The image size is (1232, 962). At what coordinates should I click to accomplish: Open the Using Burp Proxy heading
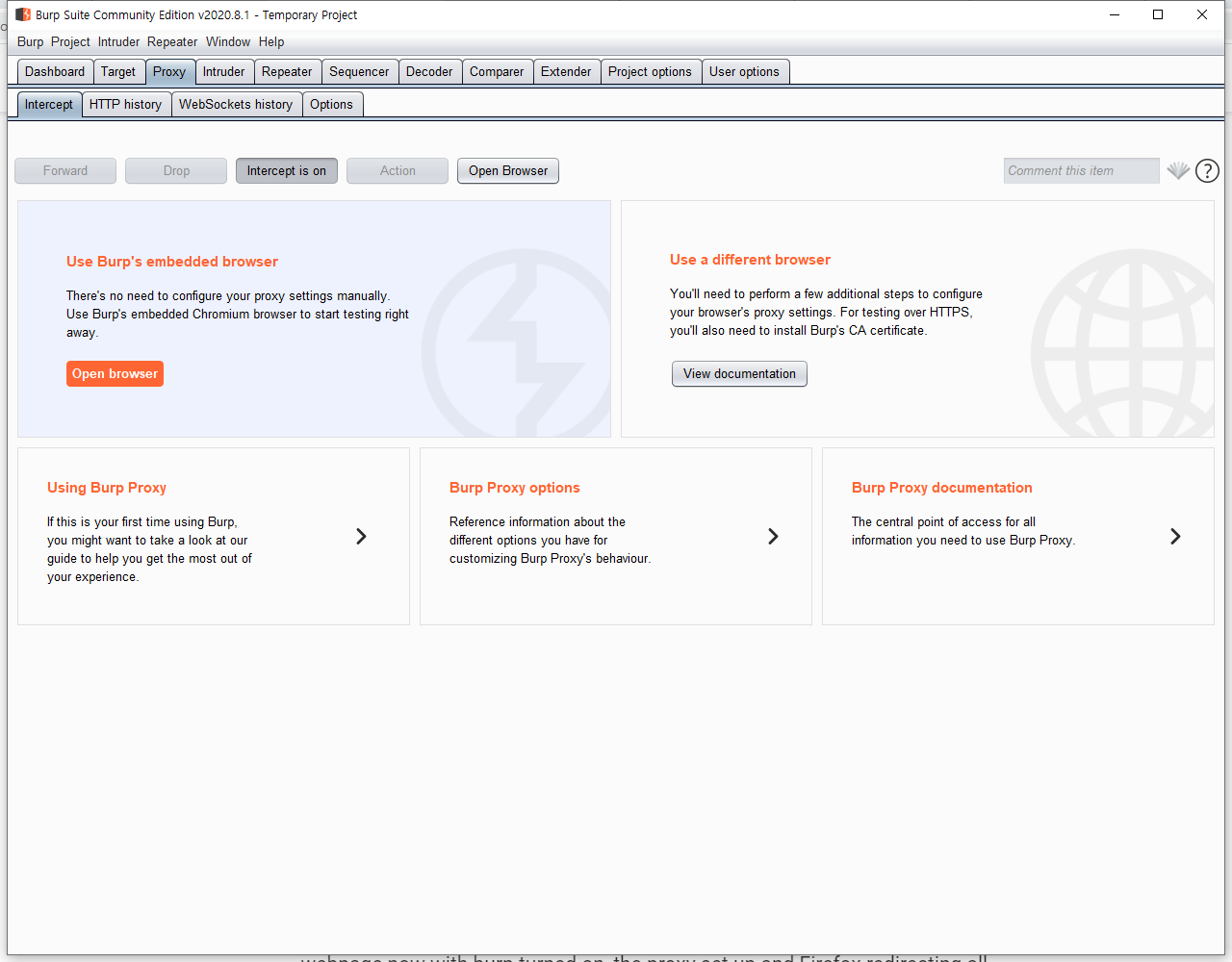[x=107, y=488]
